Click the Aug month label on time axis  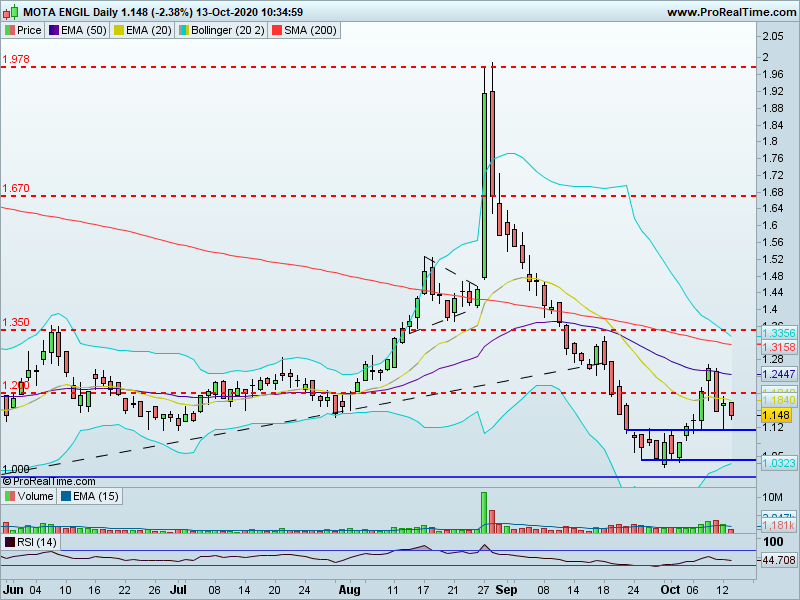[x=349, y=590]
